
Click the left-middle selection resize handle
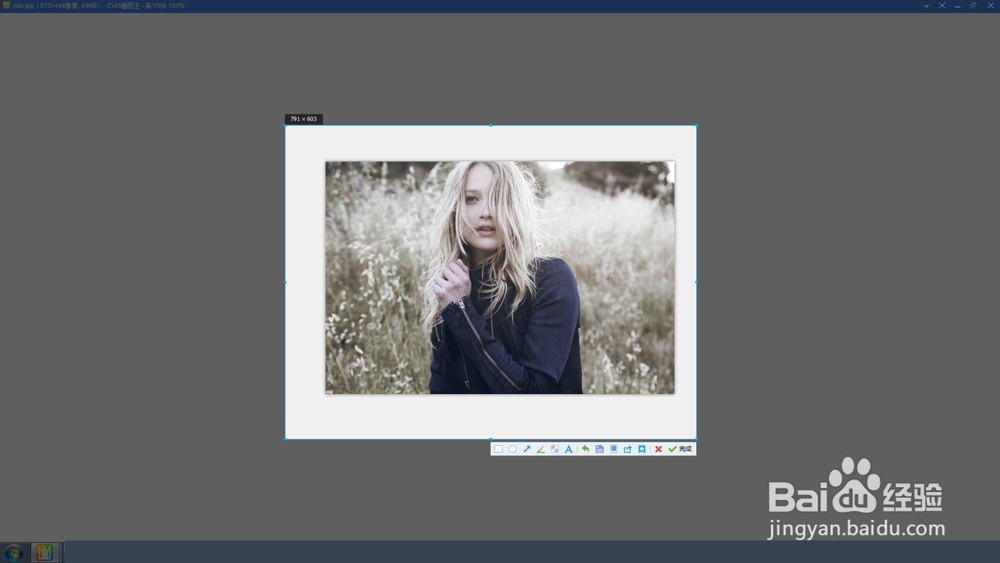click(285, 282)
